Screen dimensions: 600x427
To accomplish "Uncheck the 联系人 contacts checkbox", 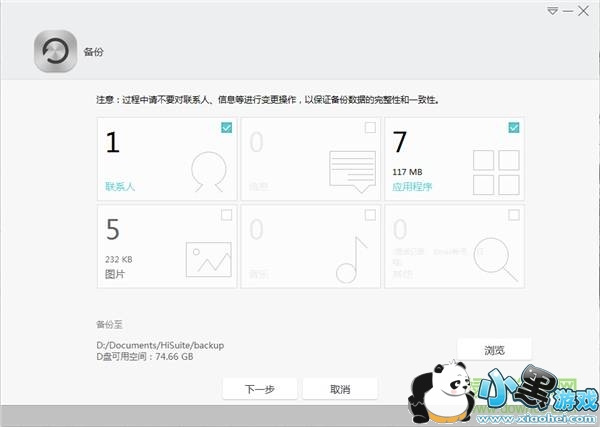I will point(227,127).
